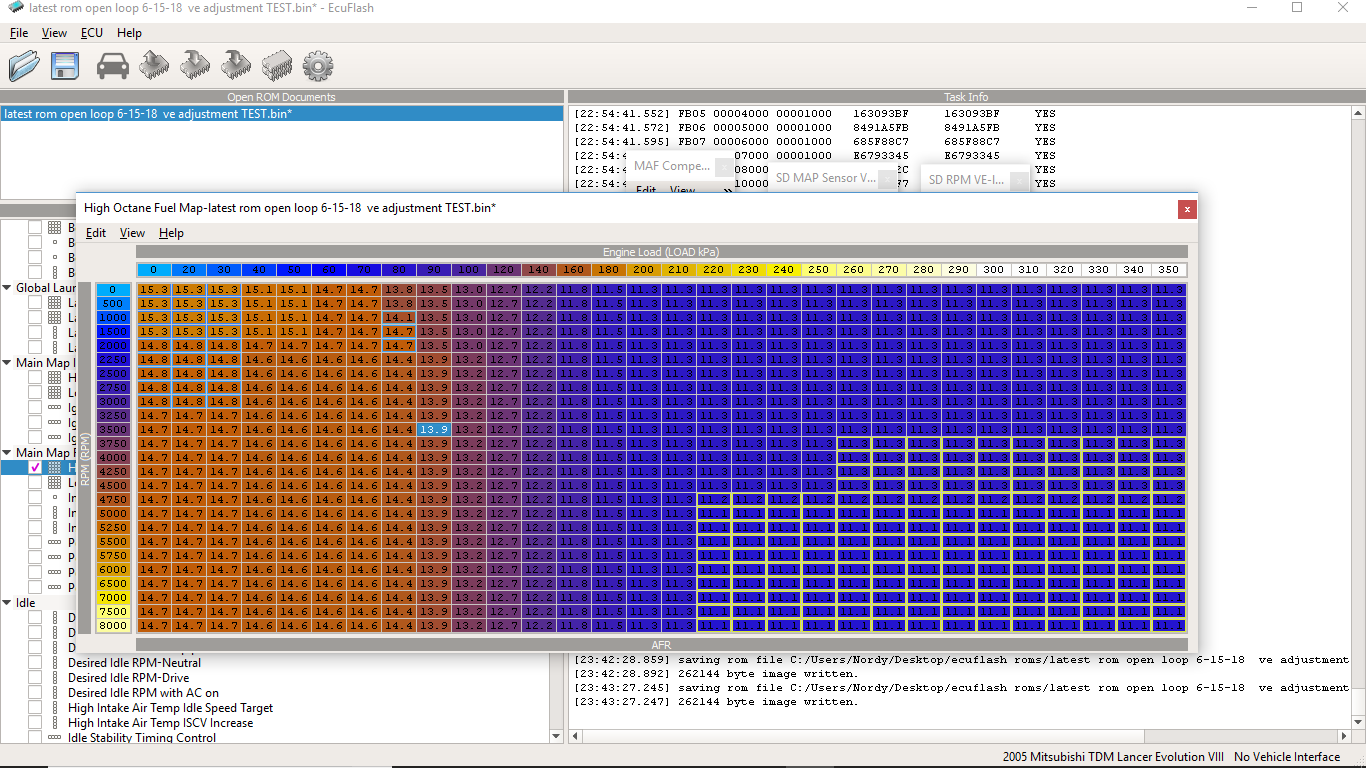Viewport: 1366px width, 768px height.
Task: Click the tree panel's scroll down arrow
Action: [x=557, y=736]
